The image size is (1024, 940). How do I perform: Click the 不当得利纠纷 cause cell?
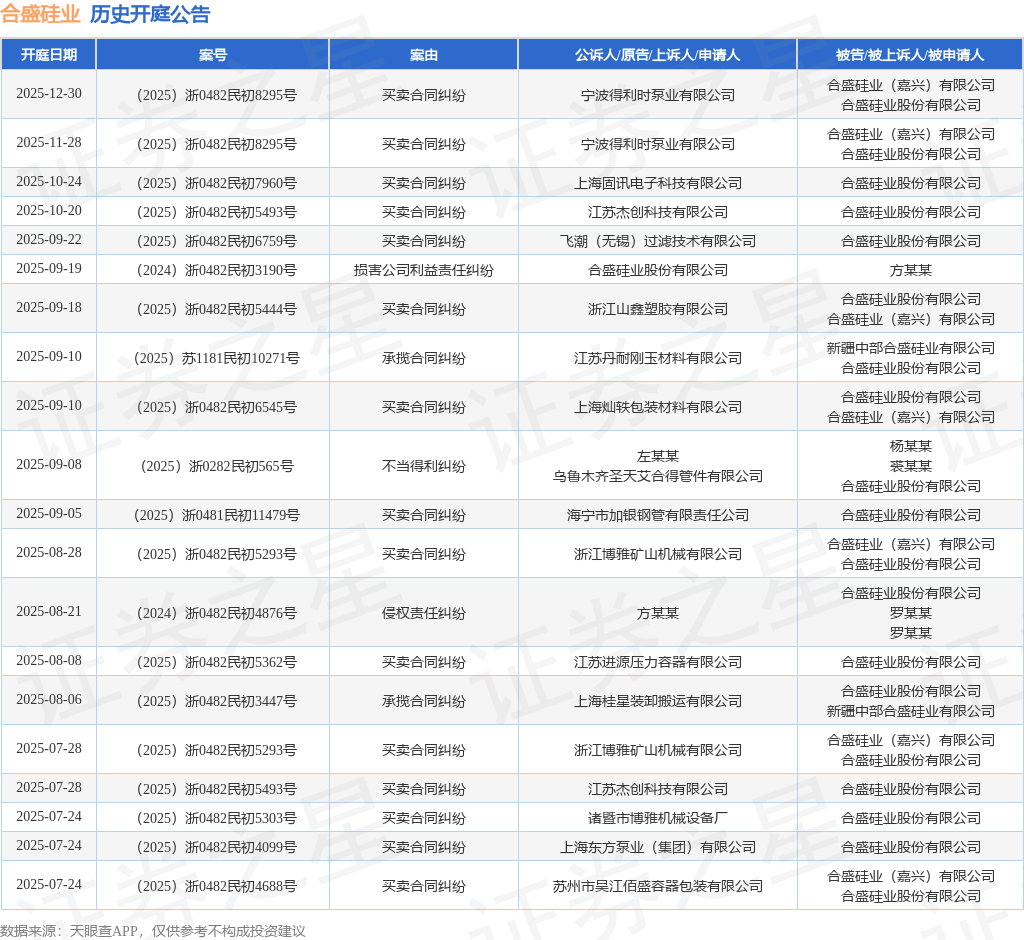pyautogui.click(x=424, y=466)
